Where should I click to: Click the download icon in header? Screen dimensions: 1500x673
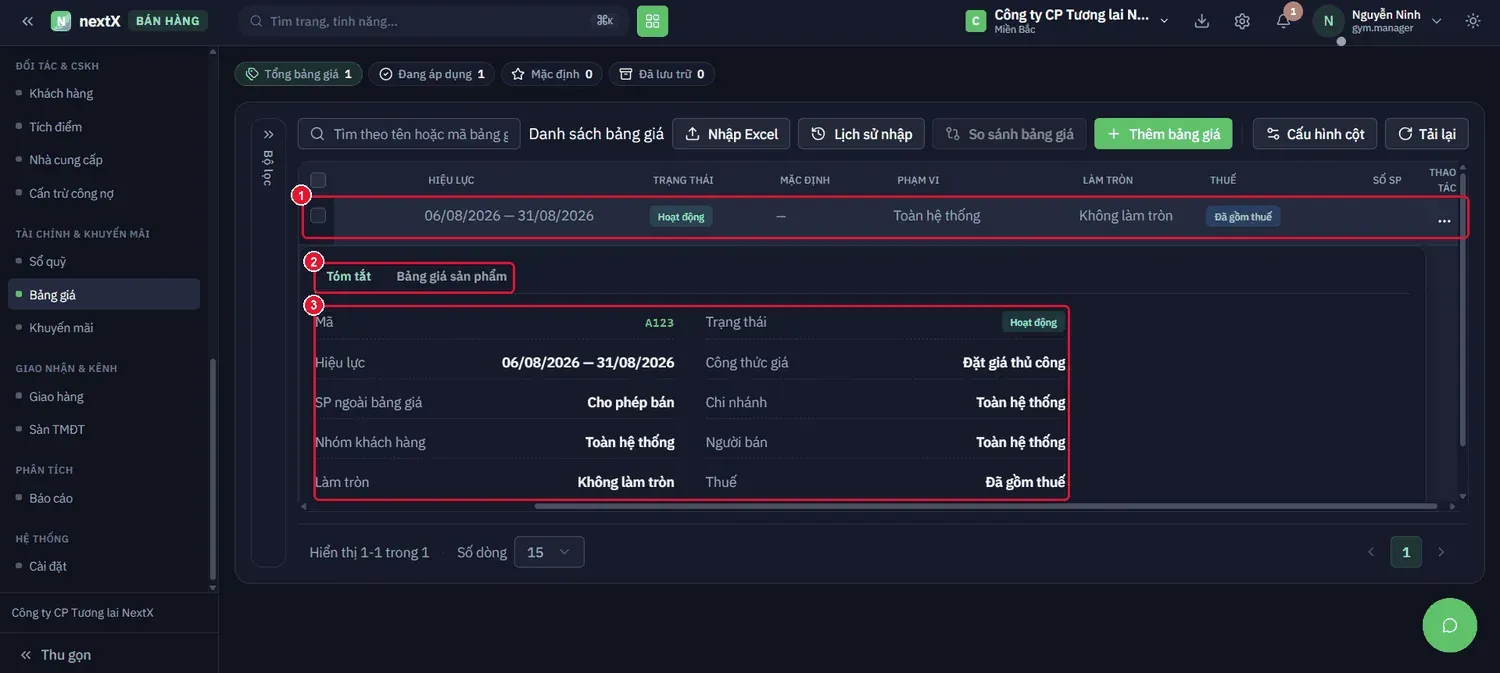pos(1202,21)
